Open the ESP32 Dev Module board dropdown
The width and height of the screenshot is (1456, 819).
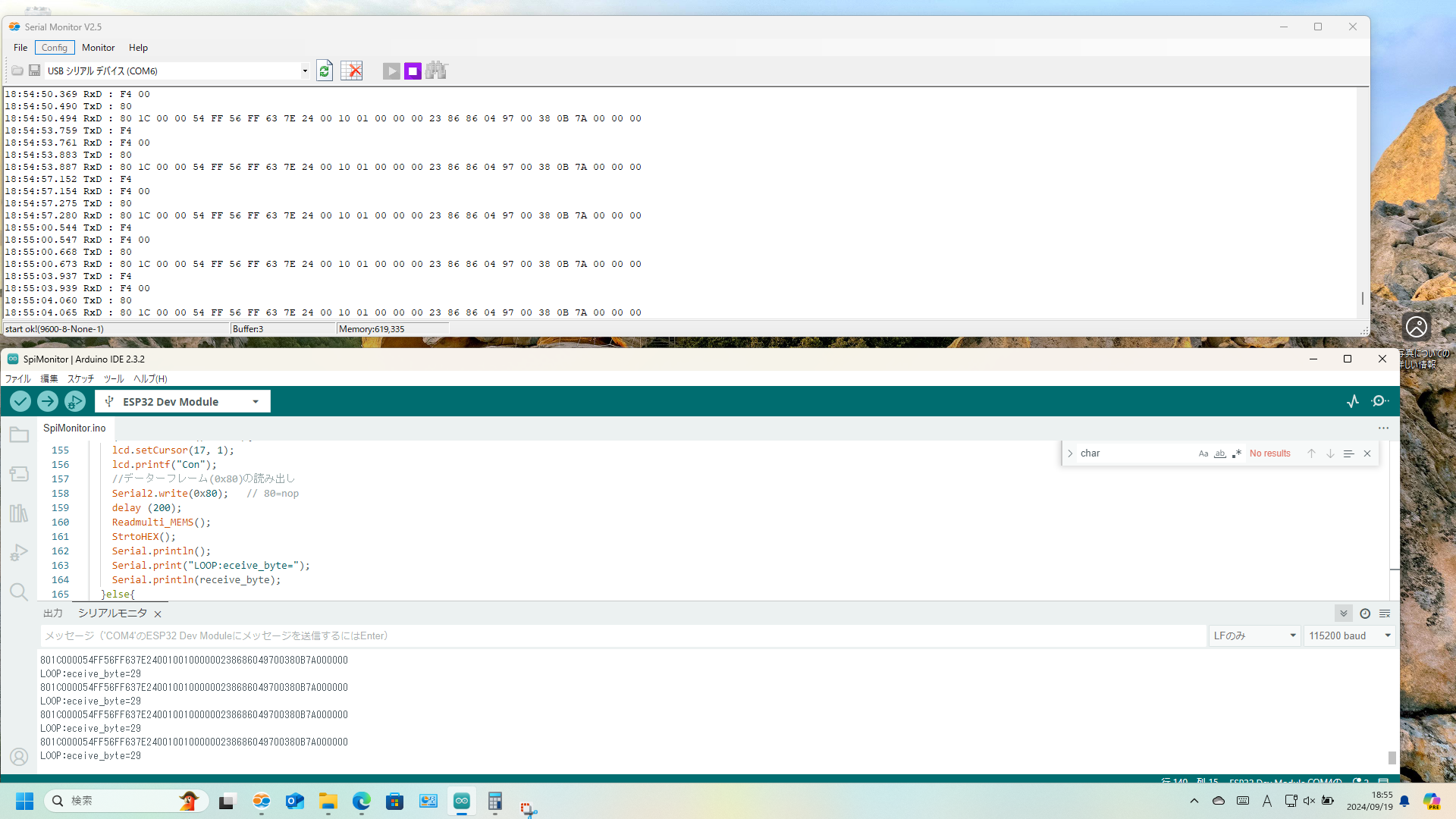(x=183, y=401)
